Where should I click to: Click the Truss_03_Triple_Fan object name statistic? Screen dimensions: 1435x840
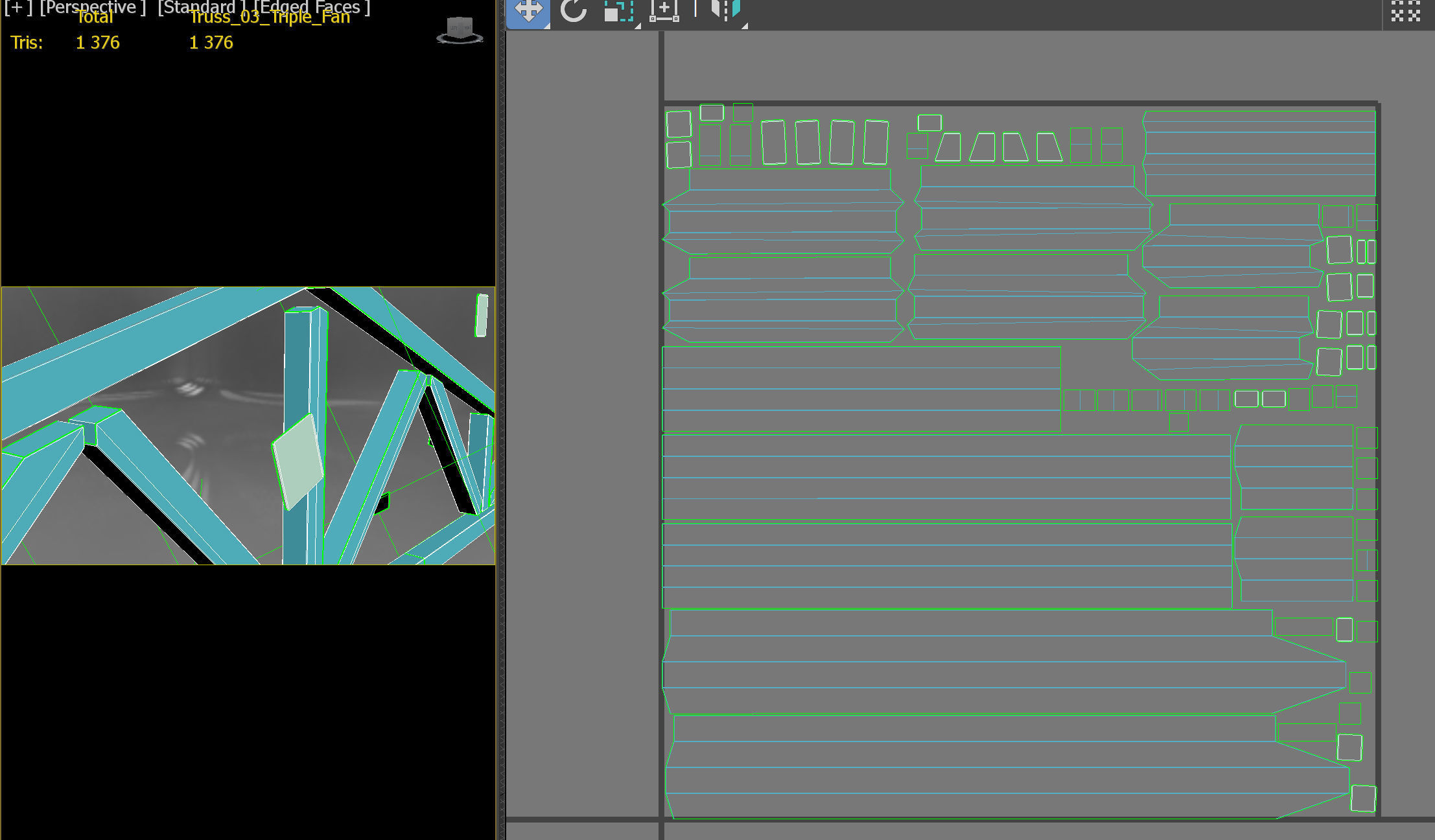[269, 17]
